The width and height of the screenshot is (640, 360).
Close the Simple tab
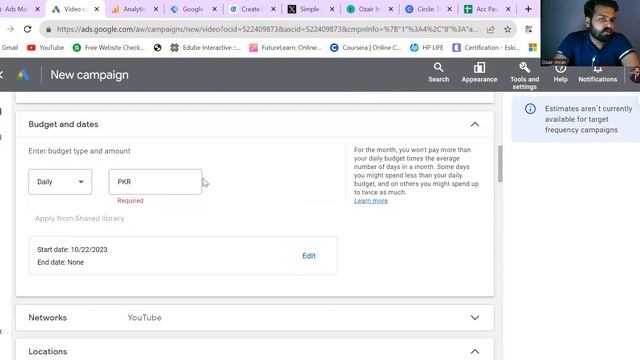coord(332,9)
